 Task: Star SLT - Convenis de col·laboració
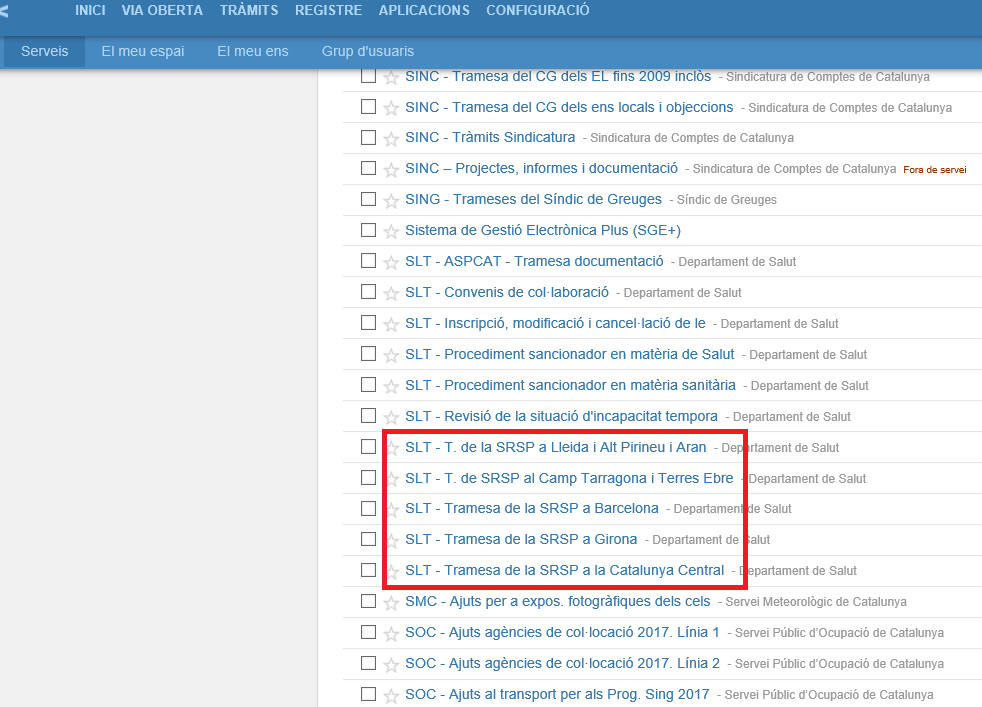pos(391,293)
